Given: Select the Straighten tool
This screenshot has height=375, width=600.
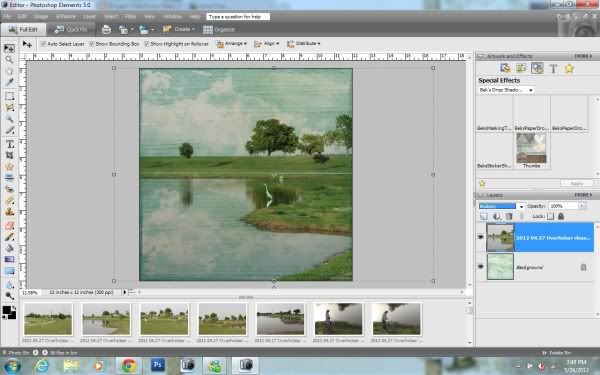Looking at the screenshot, I should click(x=9, y=178).
